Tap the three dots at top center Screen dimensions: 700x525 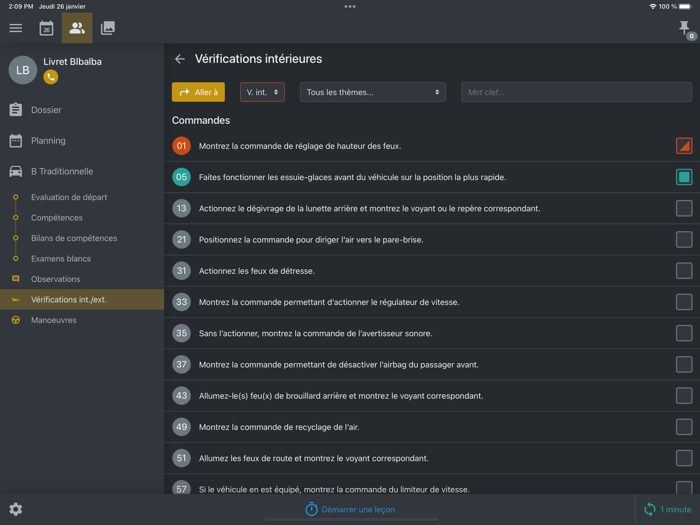click(350, 6)
